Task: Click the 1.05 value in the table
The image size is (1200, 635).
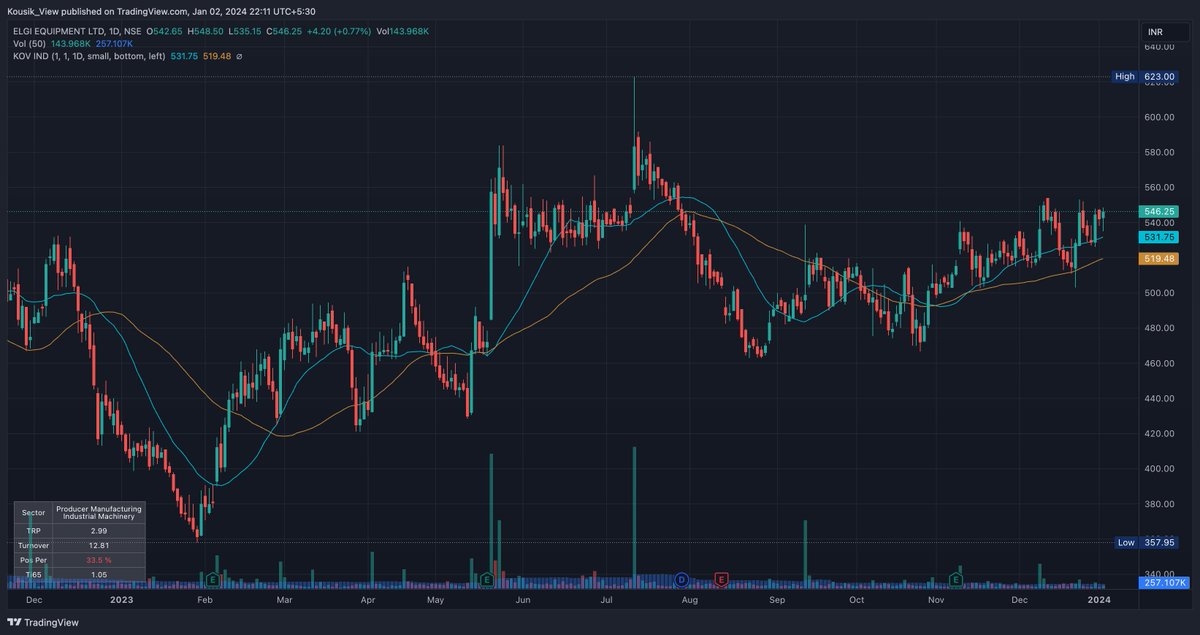Action: click(x=98, y=575)
